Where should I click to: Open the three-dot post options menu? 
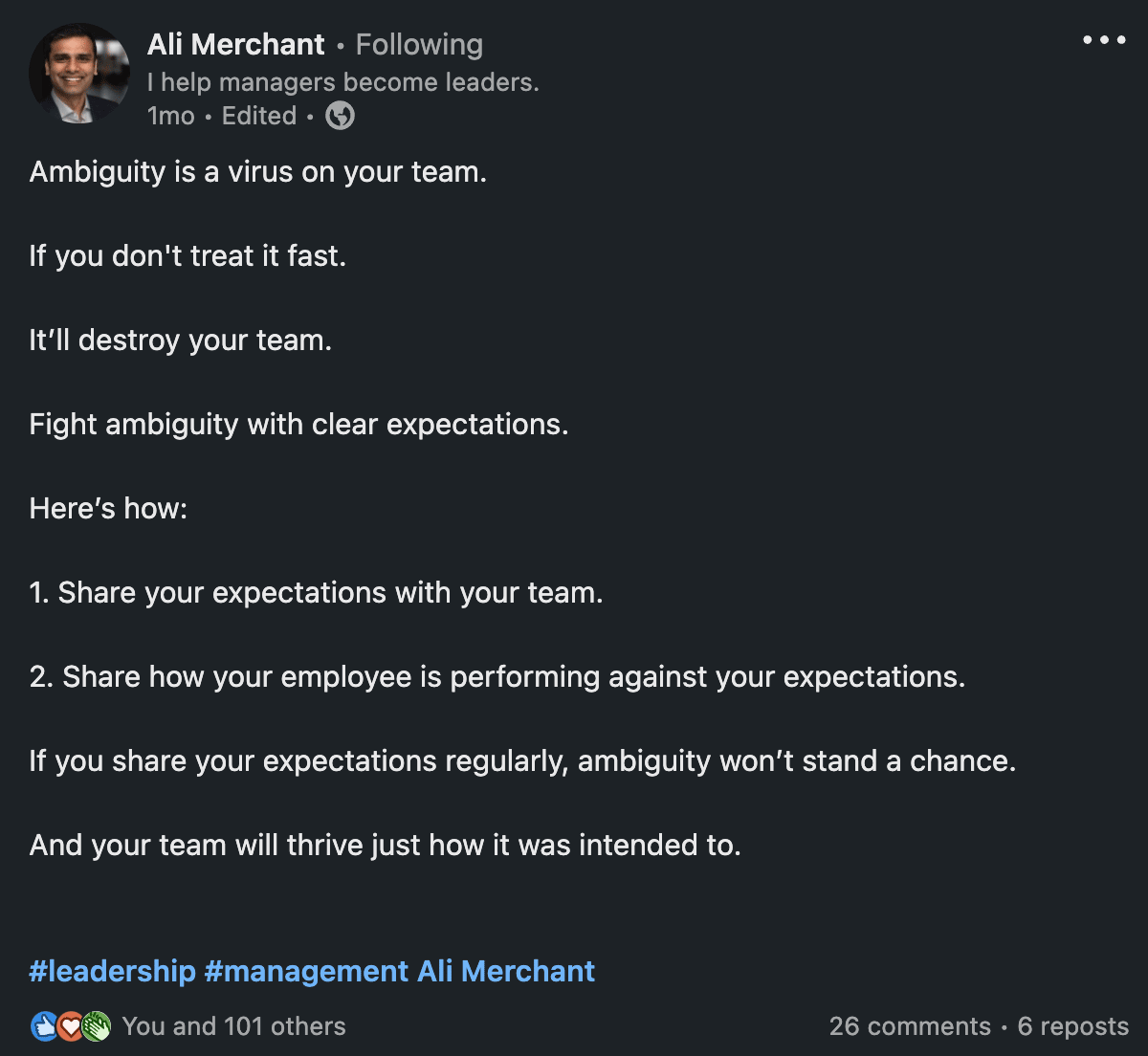pyautogui.click(x=1104, y=40)
